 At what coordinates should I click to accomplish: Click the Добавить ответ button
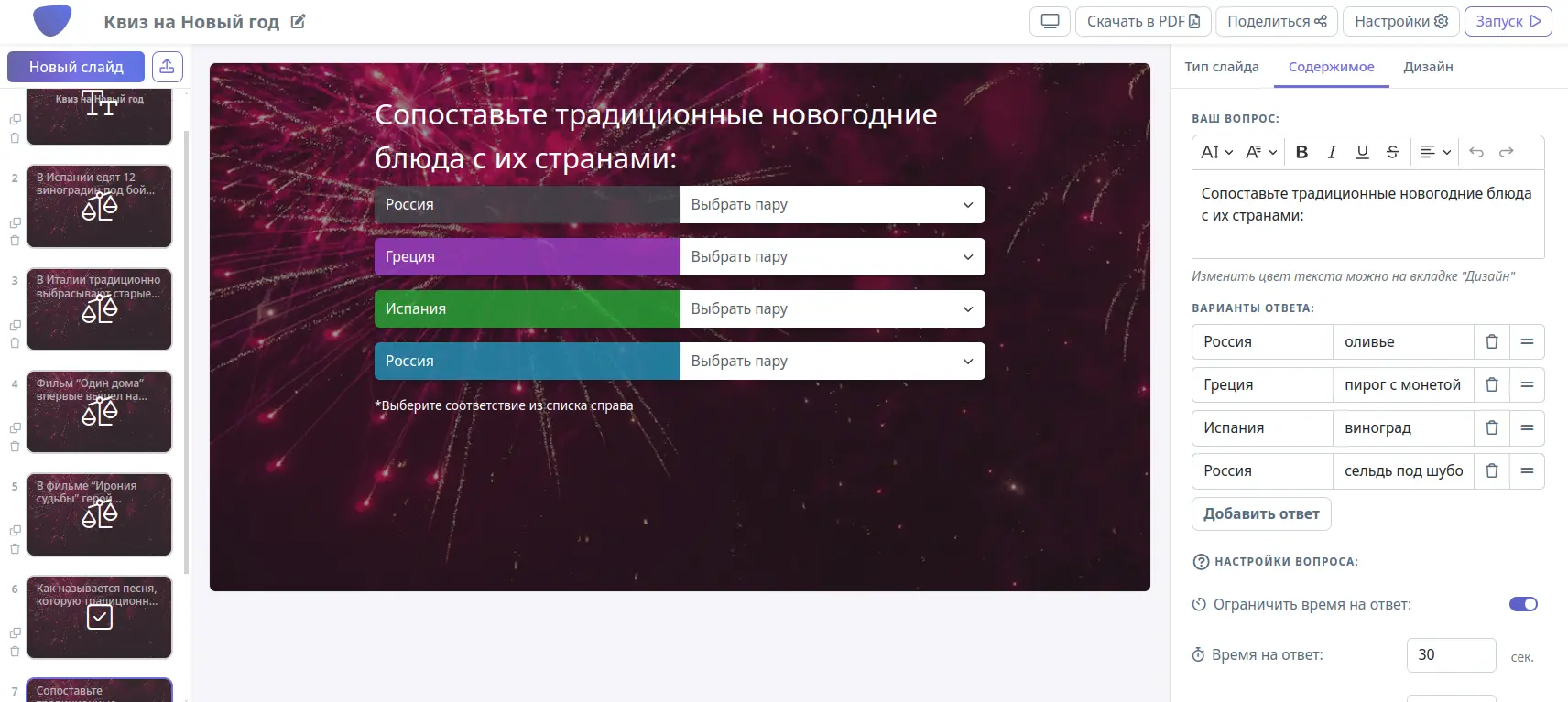pos(1261,513)
